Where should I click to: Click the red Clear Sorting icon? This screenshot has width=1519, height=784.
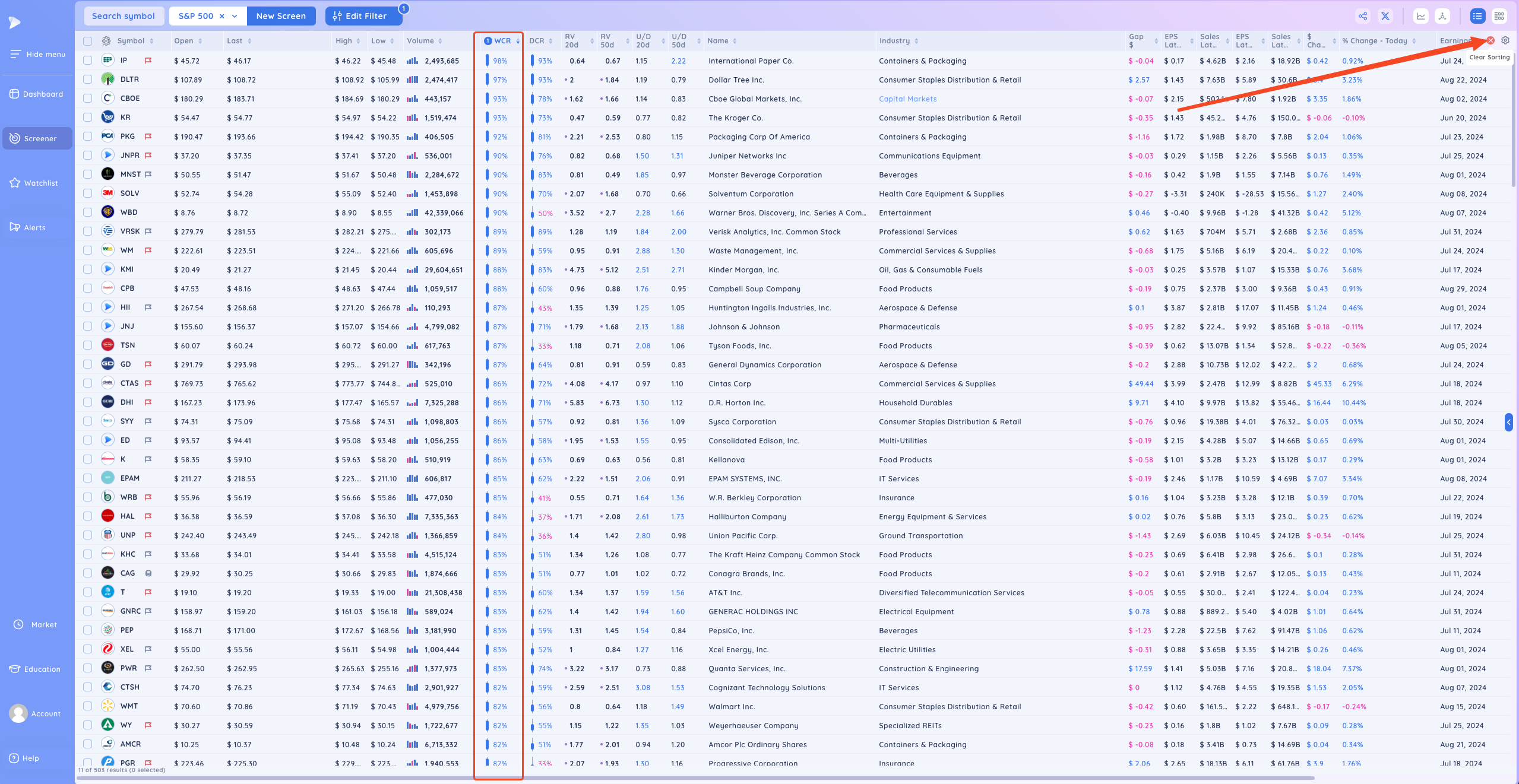(x=1490, y=40)
